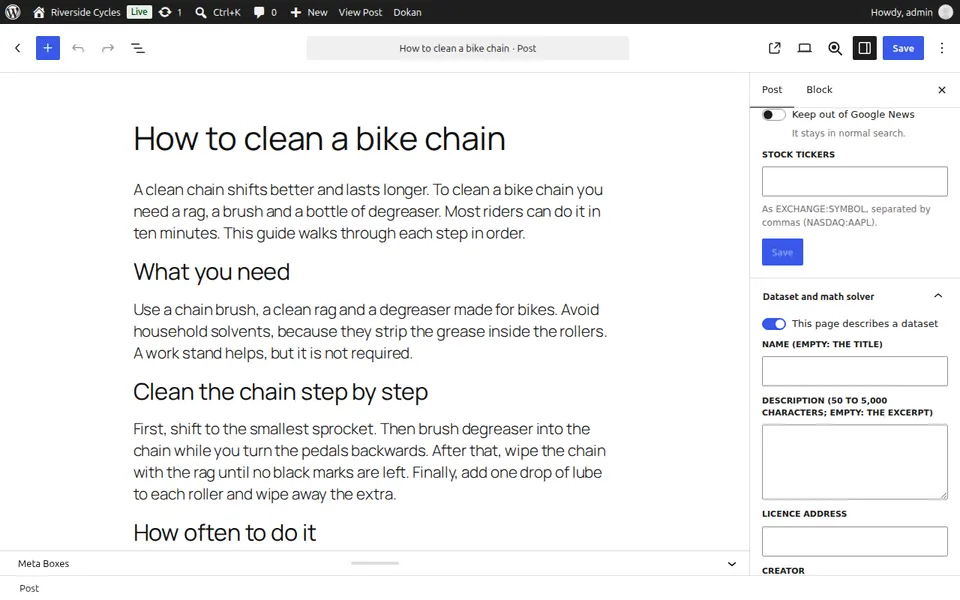Open post in new tab icon
This screenshot has height=600, width=960.
[x=774, y=48]
